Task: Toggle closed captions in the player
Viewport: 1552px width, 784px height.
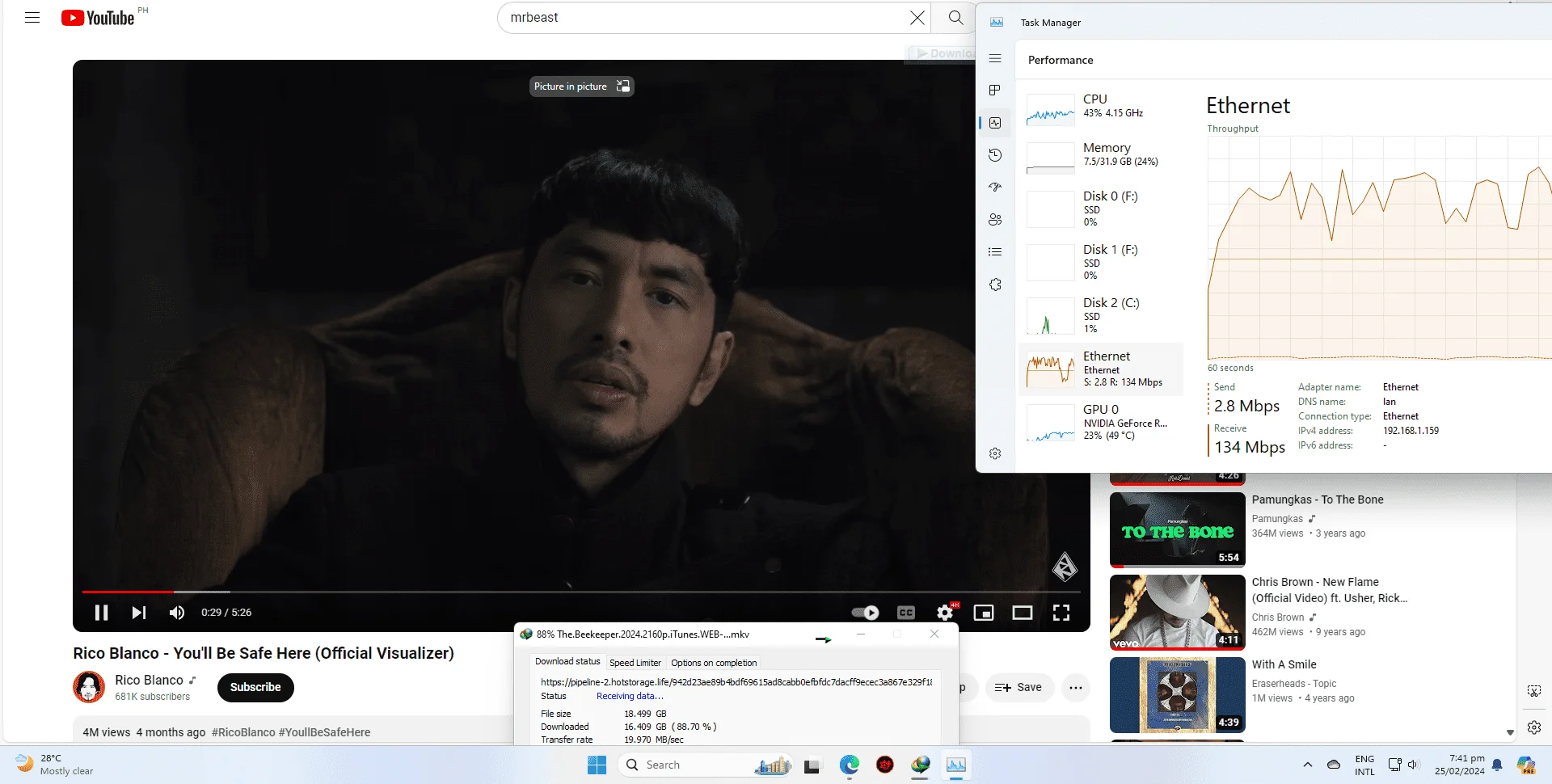Action: pos(906,613)
